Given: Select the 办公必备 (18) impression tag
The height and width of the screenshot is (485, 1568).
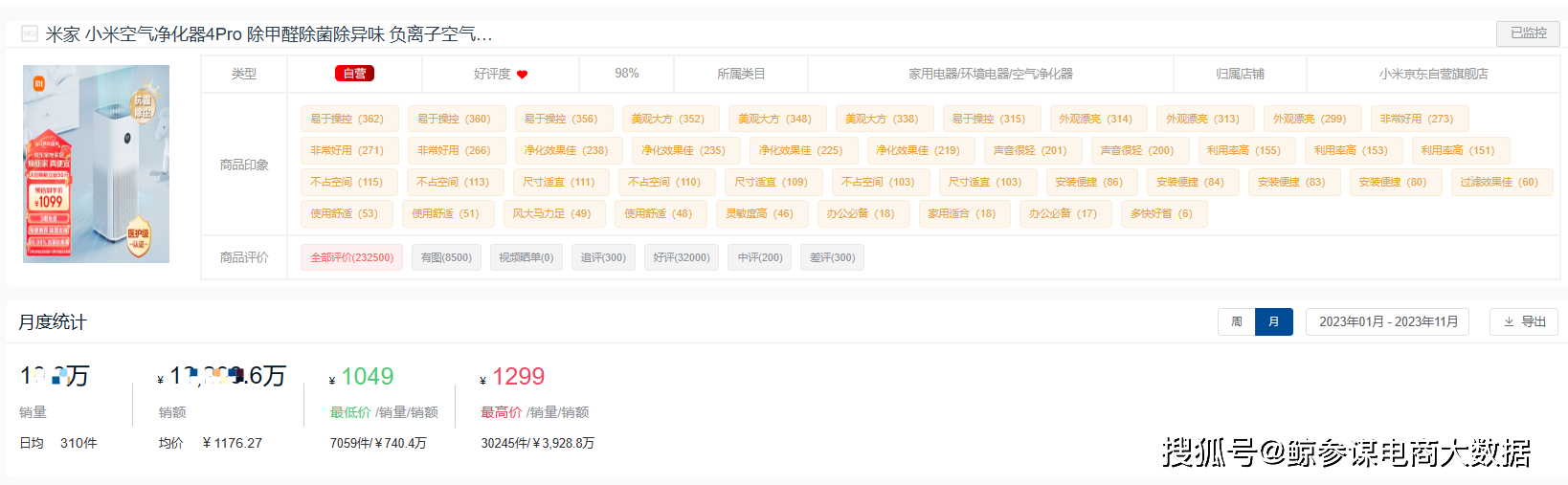Looking at the screenshot, I should coord(862,213).
